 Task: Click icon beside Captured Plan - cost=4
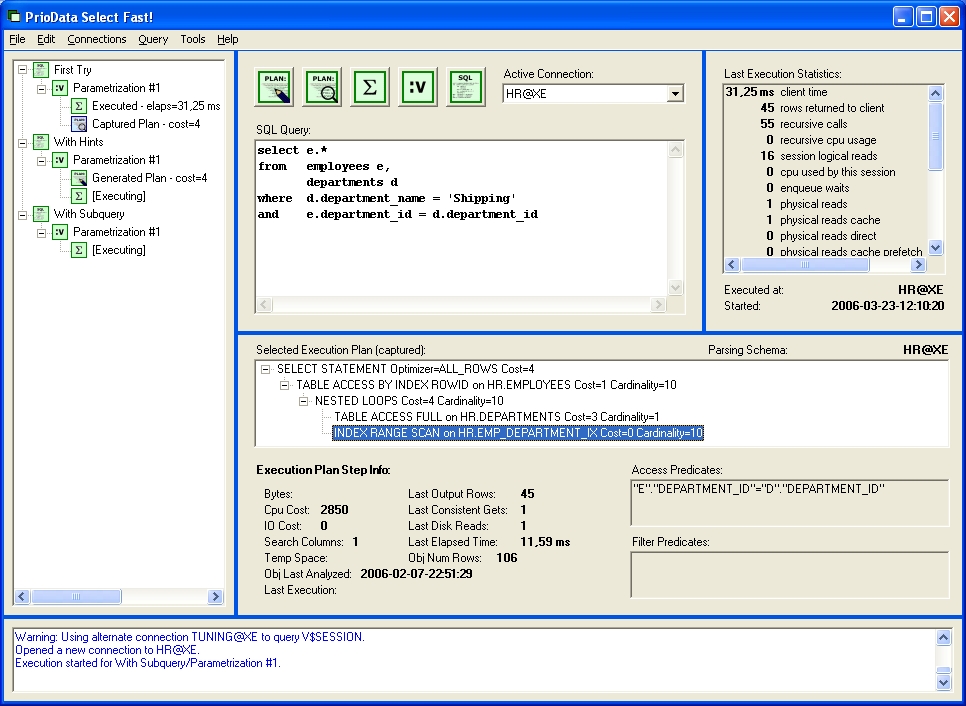(x=79, y=124)
